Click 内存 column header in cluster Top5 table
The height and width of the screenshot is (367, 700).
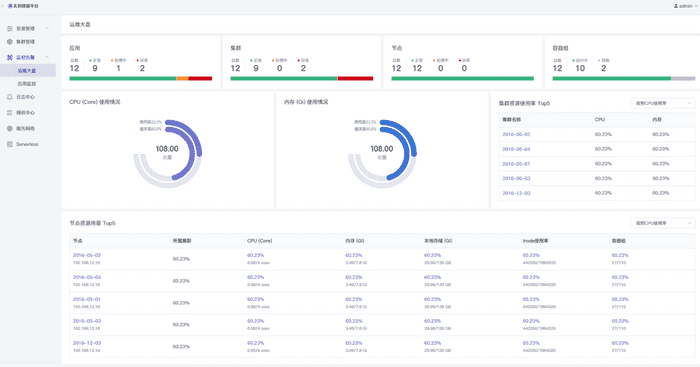click(x=657, y=120)
